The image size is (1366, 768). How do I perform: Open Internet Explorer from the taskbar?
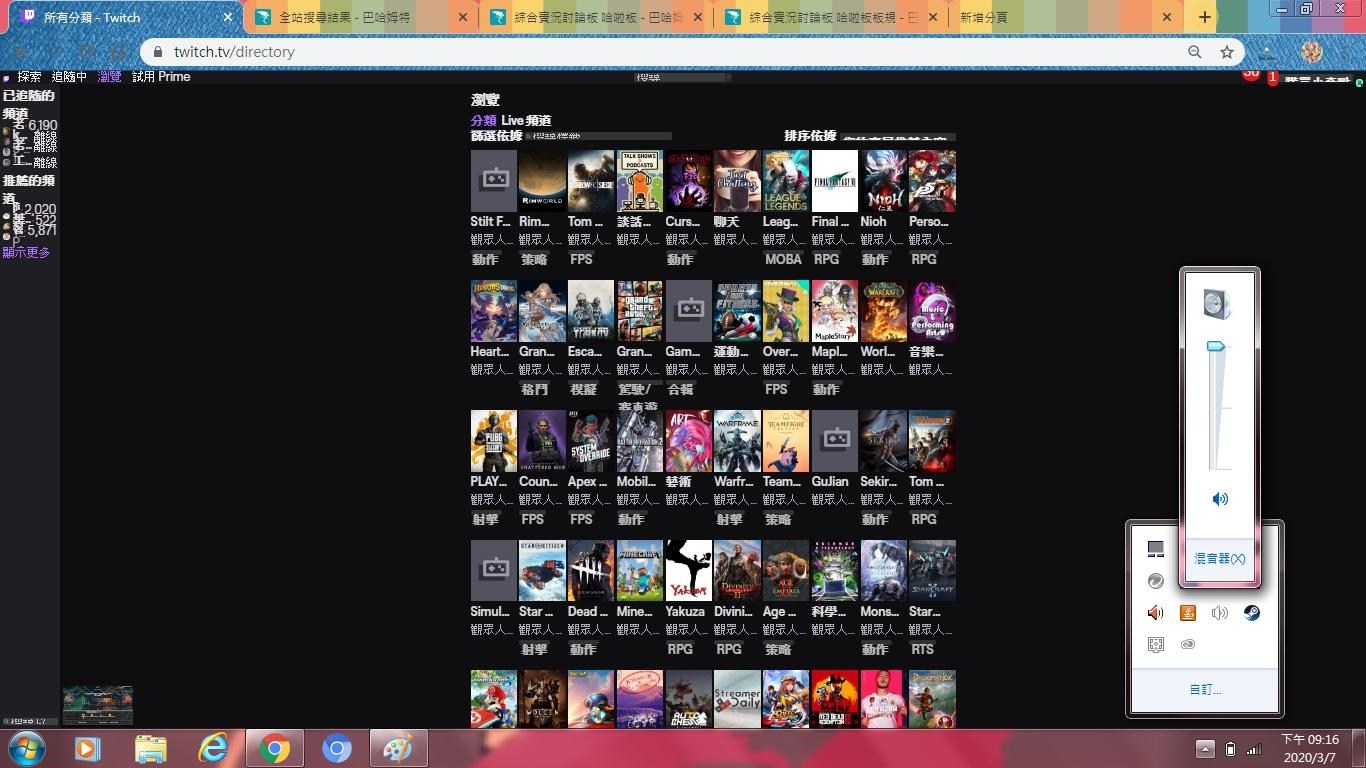click(x=213, y=748)
